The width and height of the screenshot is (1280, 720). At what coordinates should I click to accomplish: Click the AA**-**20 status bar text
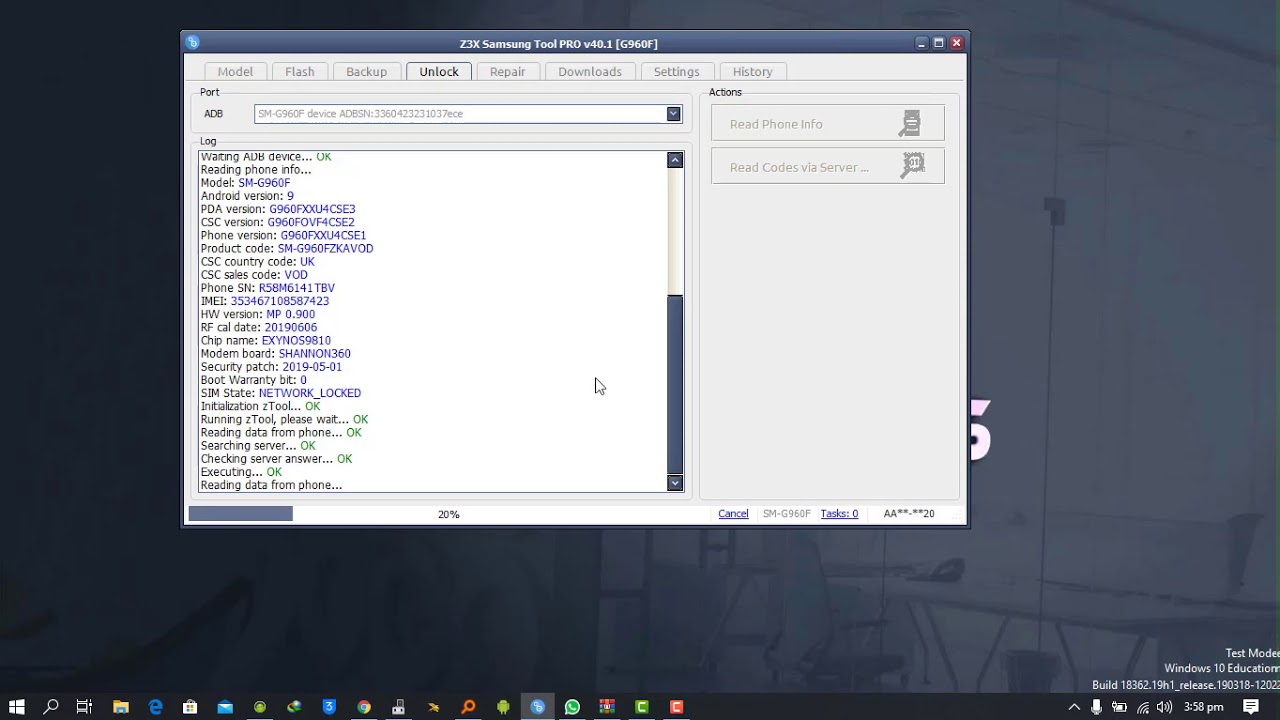tap(908, 514)
